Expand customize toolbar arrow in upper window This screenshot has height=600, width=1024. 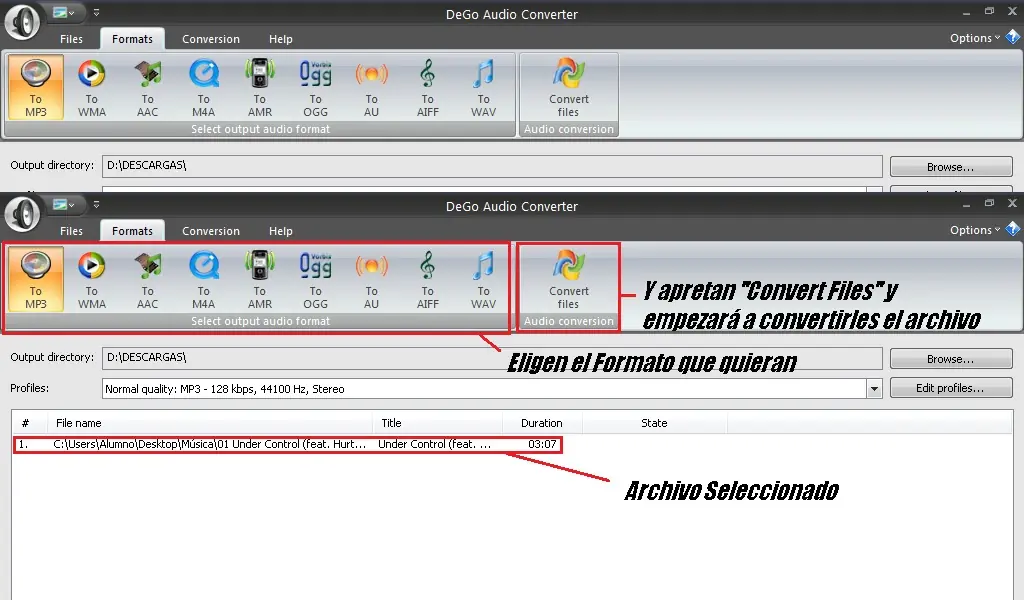tap(97, 12)
